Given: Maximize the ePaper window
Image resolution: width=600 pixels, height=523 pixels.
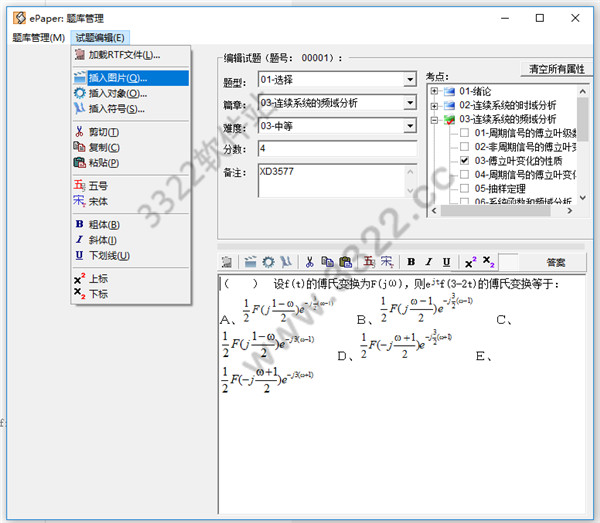Looking at the screenshot, I should (540, 18).
